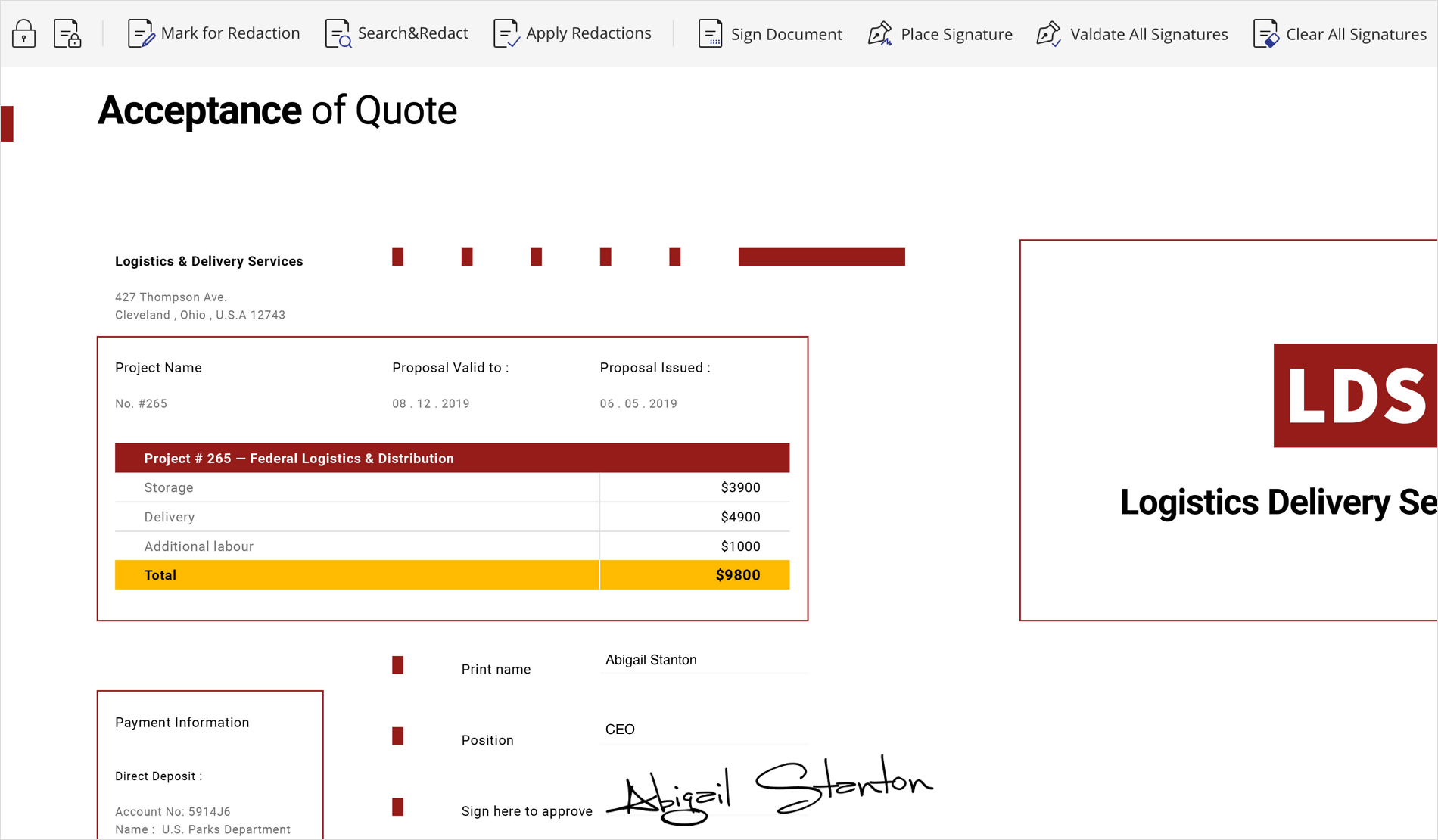Click the Position field containing CEO
The height and width of the screenshot is (840, 1438).
704,730
